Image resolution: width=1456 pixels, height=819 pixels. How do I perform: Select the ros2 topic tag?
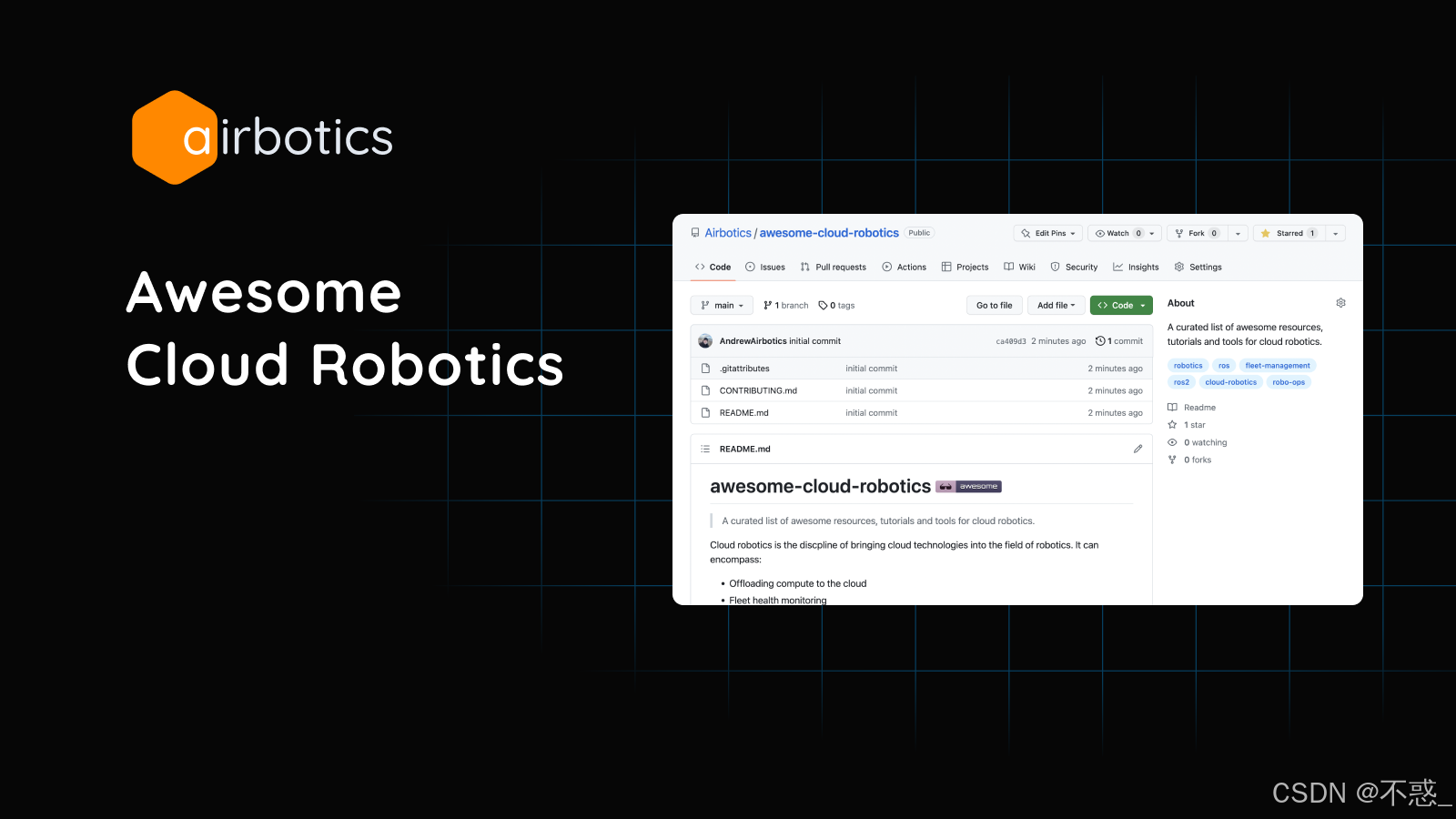(1181, 382)
